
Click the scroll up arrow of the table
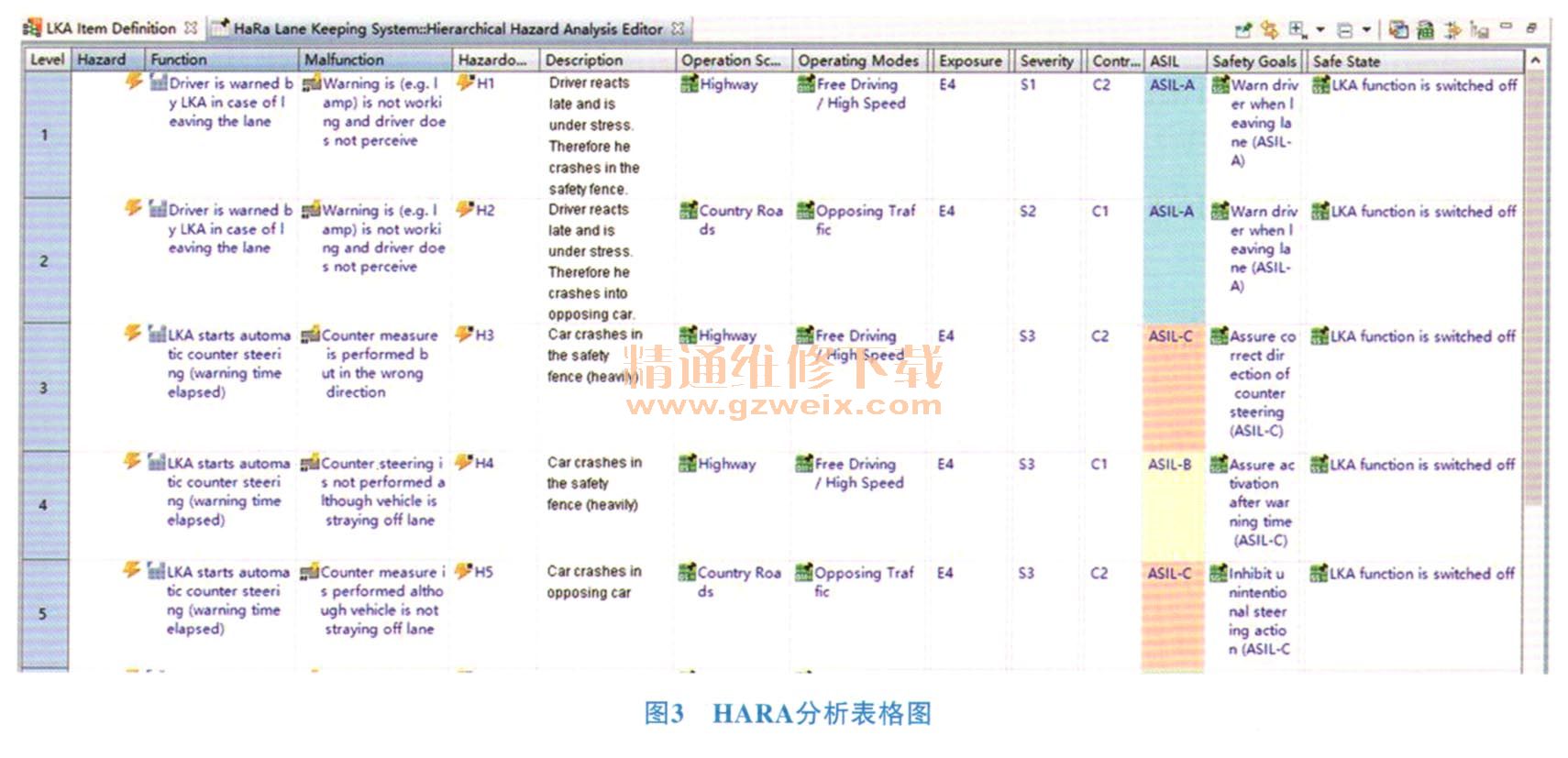tap(1536, 61)
